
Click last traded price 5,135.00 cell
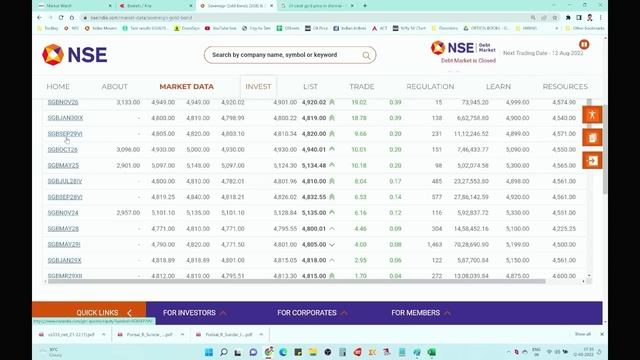[x=314, y=213]
